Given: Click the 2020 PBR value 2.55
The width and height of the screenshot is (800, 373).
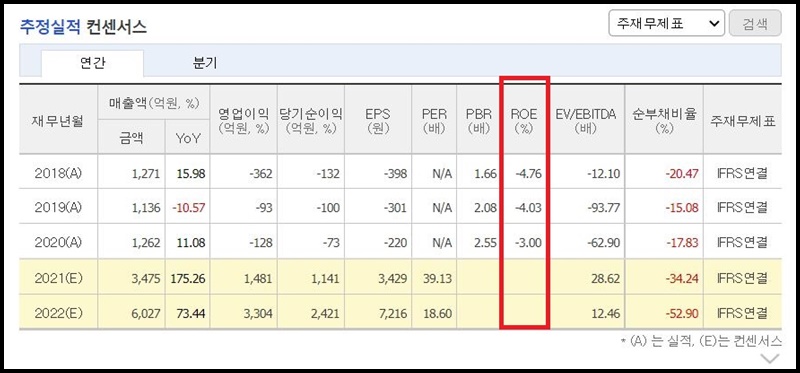Looking at the screenshot, I should 486,243.
